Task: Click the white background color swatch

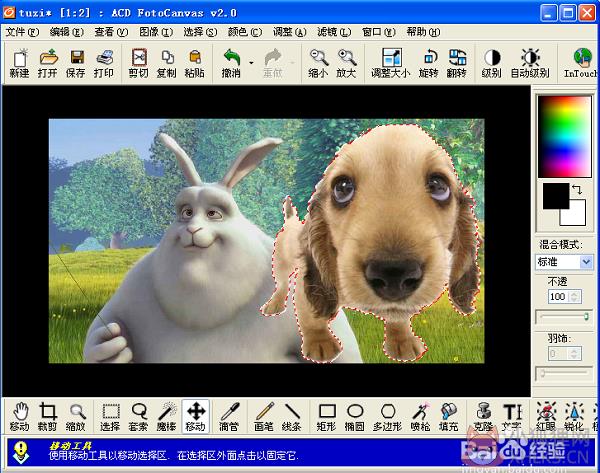Action: click(x=577, y=216)
